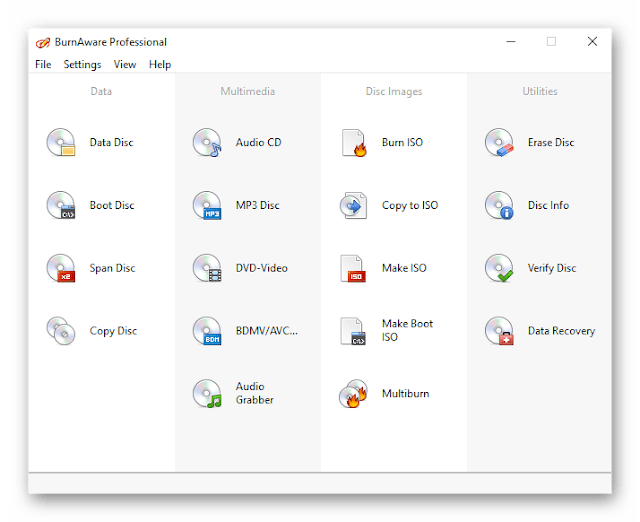The width and height of the screenshot is (640, 522).
Task: Click the Copy Disc label
Action: [x=113, y=331]
